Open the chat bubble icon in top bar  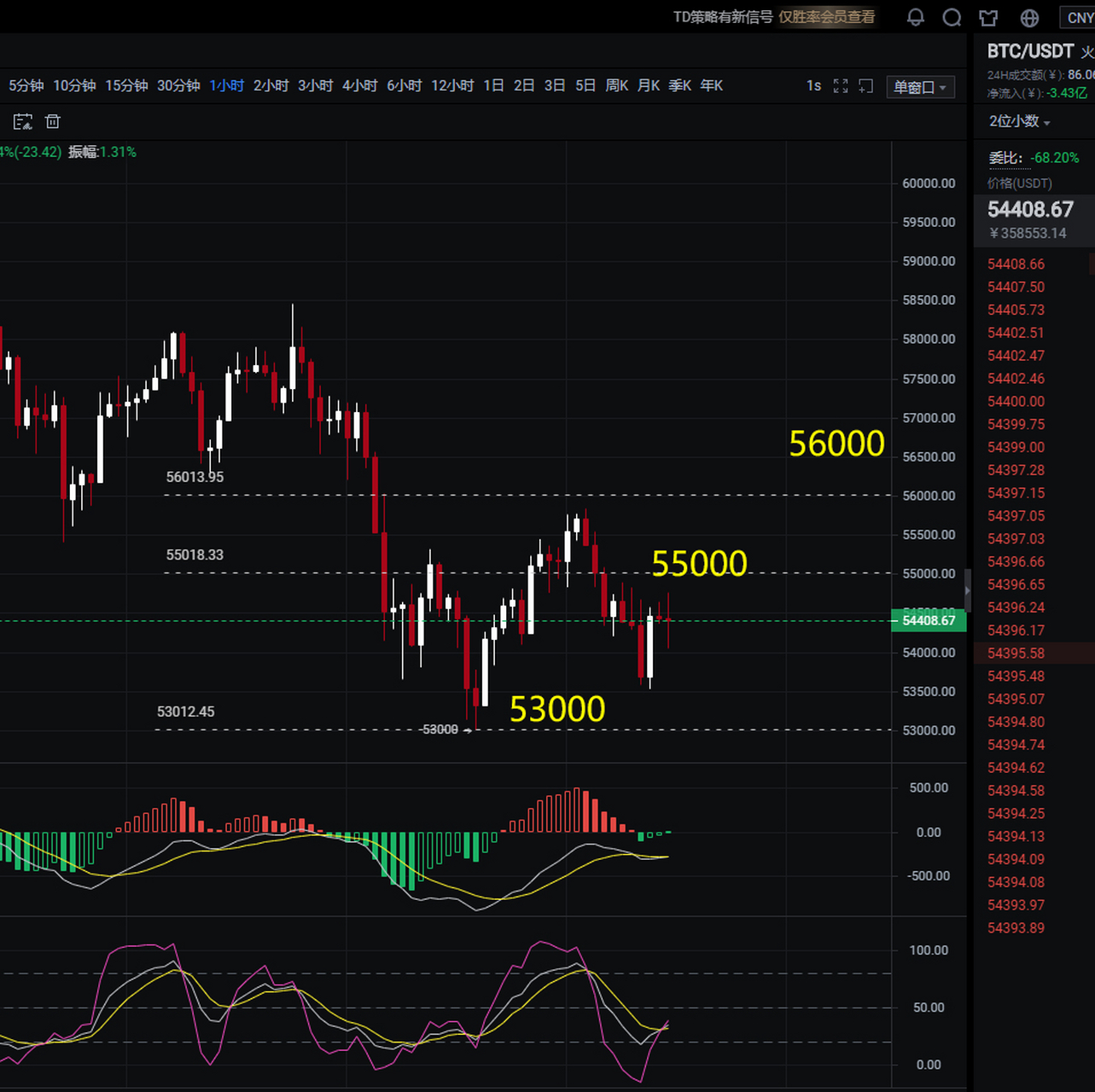pos(952,17)
